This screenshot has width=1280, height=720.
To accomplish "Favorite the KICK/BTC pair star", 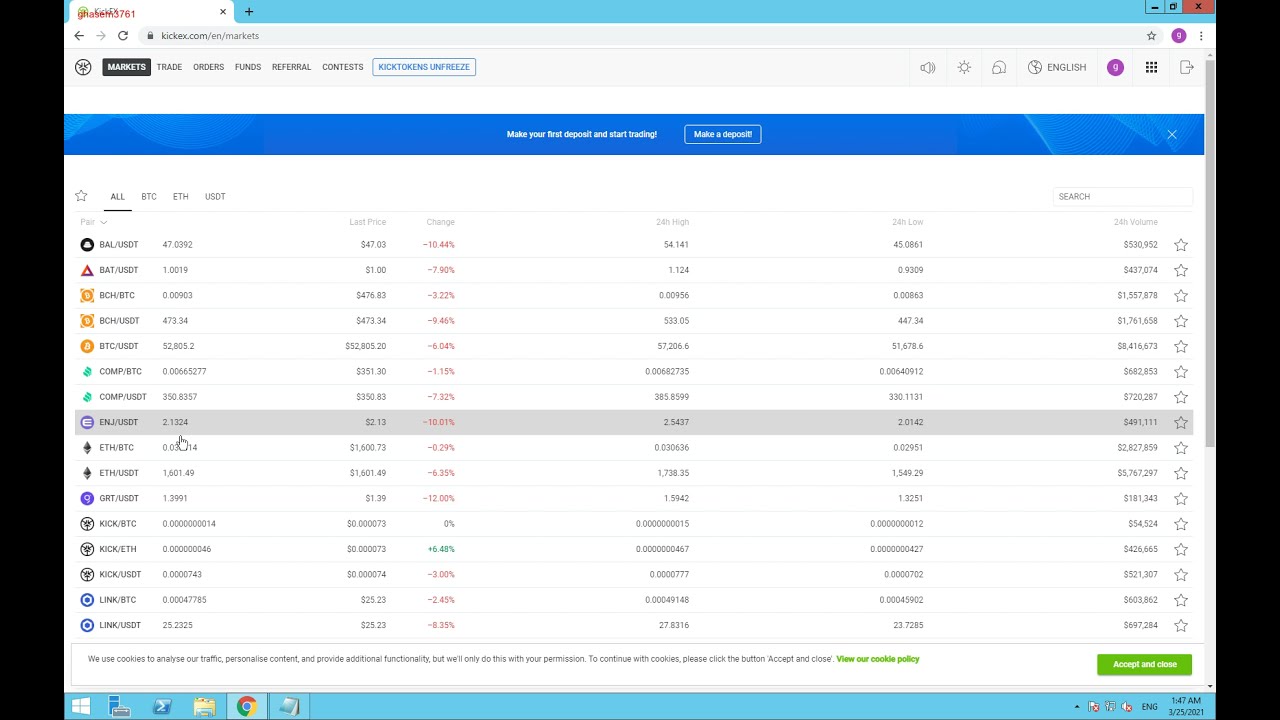I will (1181, 524).
